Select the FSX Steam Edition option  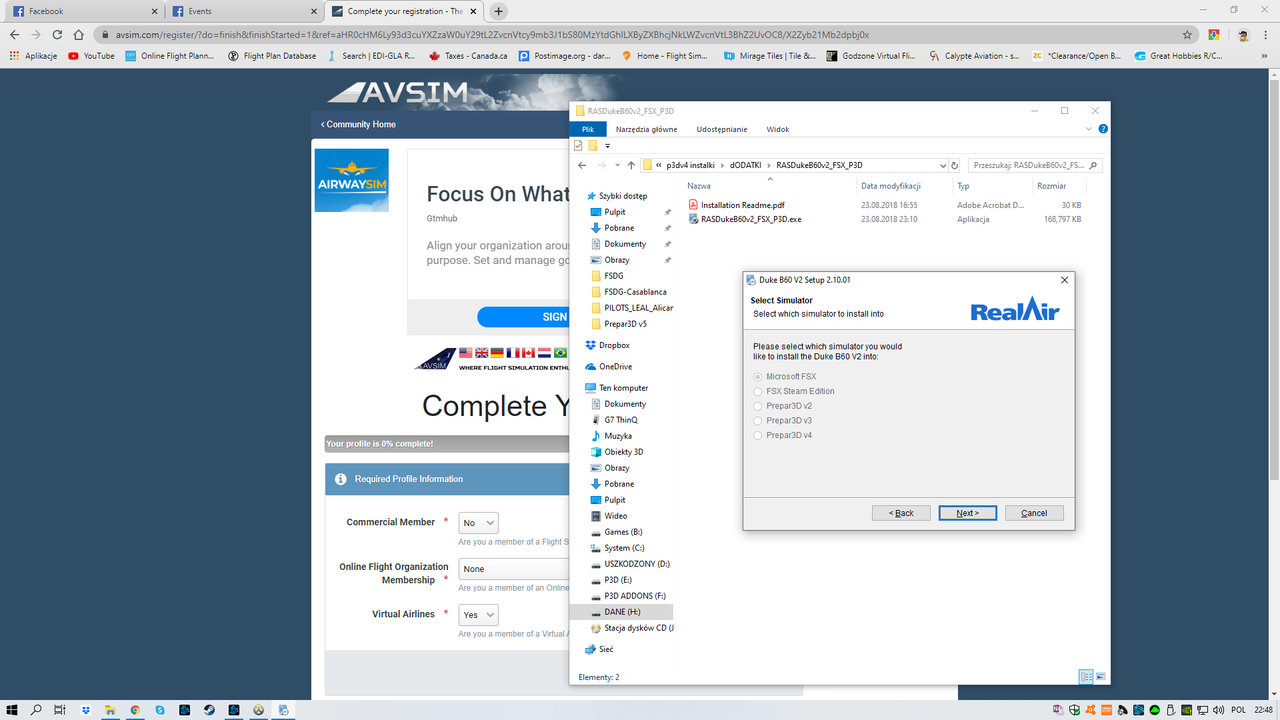(758, 391)
